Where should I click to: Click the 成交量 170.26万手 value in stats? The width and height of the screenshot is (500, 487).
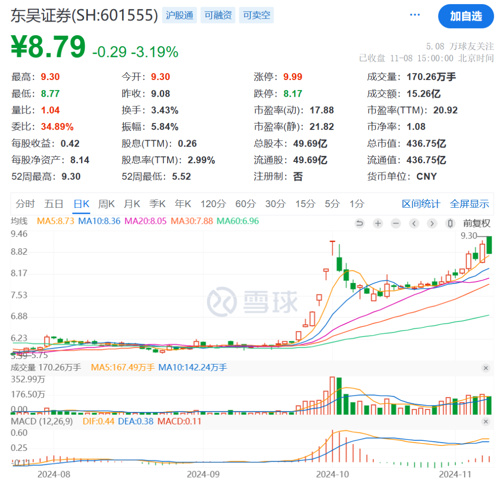(x=431, y=77)
